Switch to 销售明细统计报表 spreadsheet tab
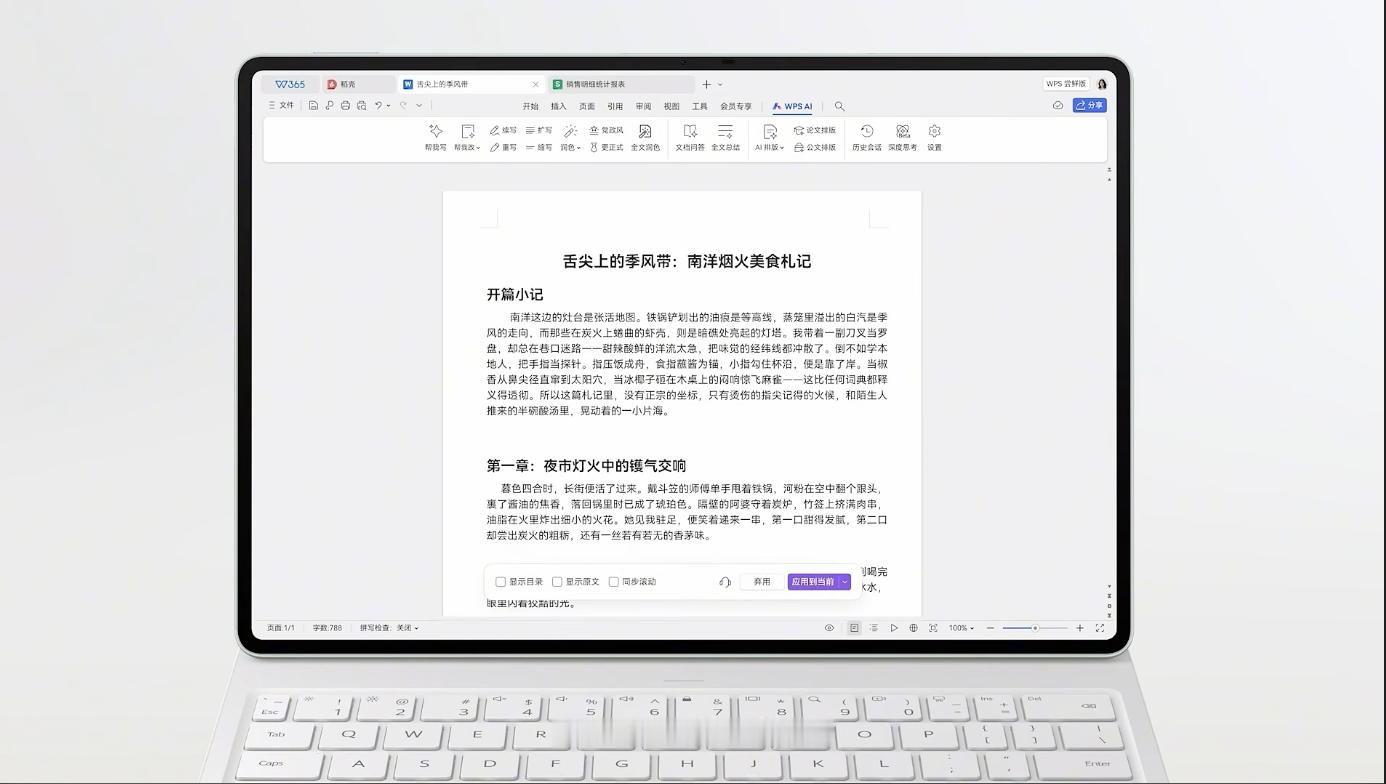The height and width of the screenshot is (784, 1386). click(620, 84)
